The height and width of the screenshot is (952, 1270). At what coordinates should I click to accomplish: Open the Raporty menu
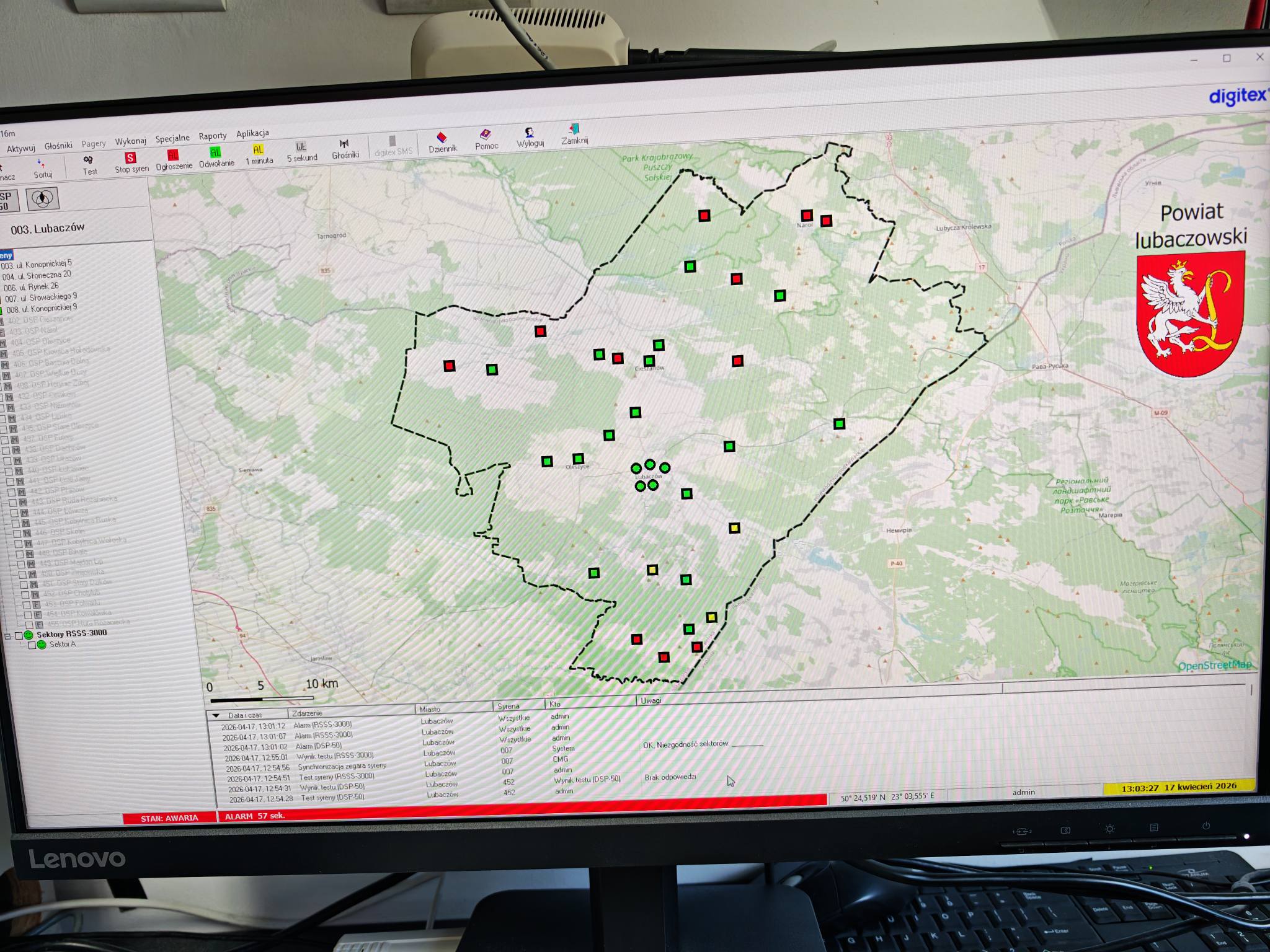click(x=212, y=136)
